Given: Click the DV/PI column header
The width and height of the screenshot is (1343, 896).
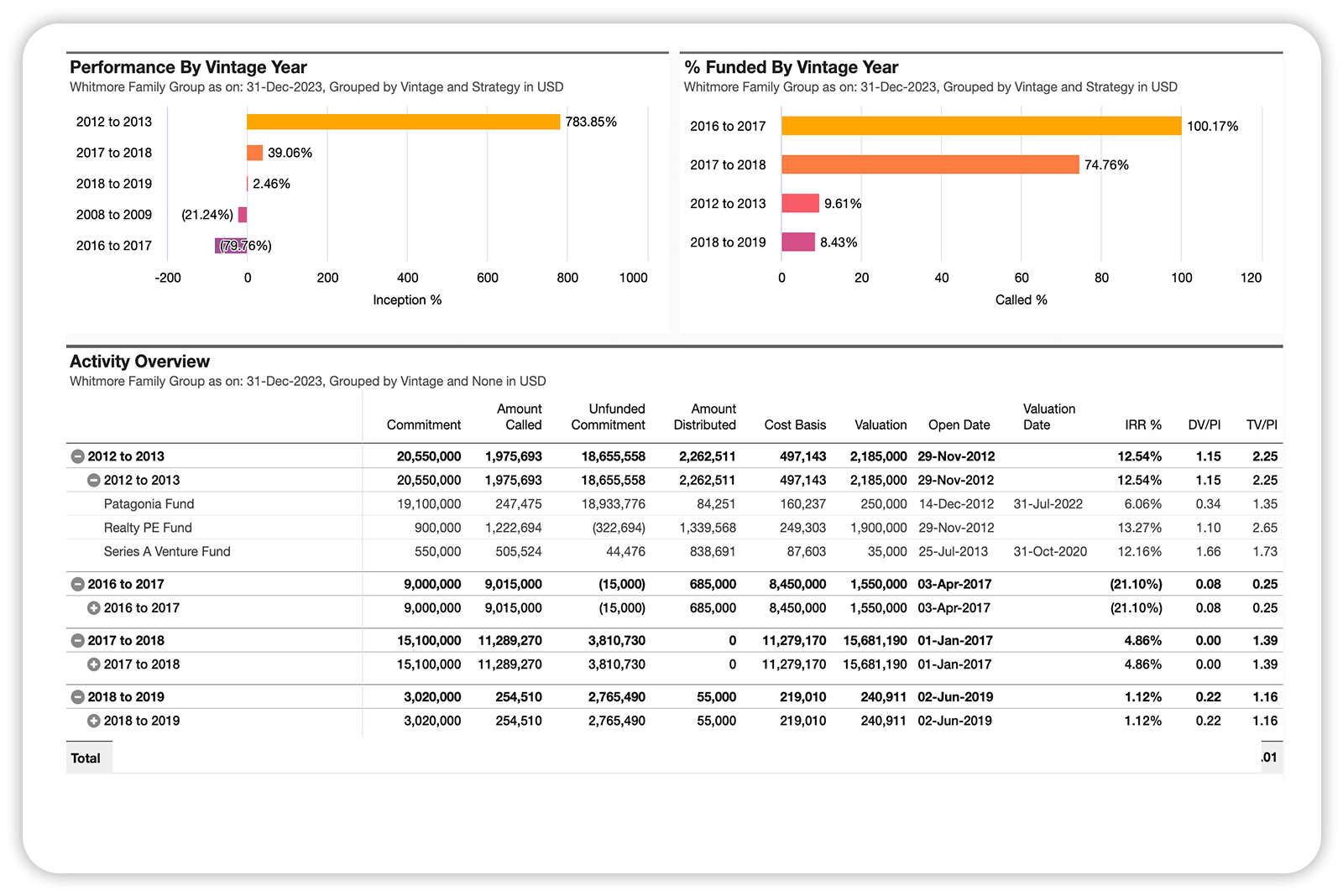Looking at the screenshot, I should 1205,425.
